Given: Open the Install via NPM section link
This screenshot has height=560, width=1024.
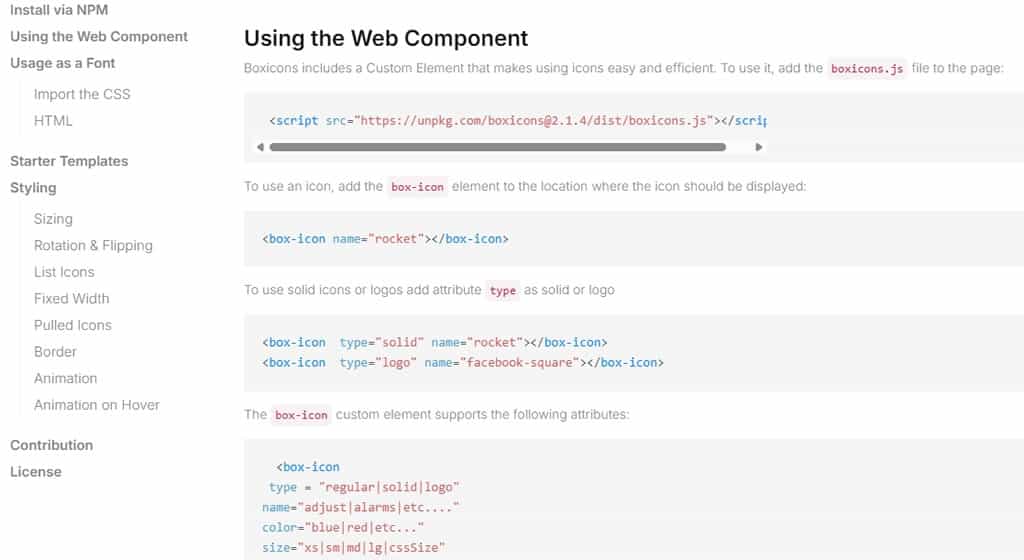Looking at the screenshot, I should (x=59, y=10).
